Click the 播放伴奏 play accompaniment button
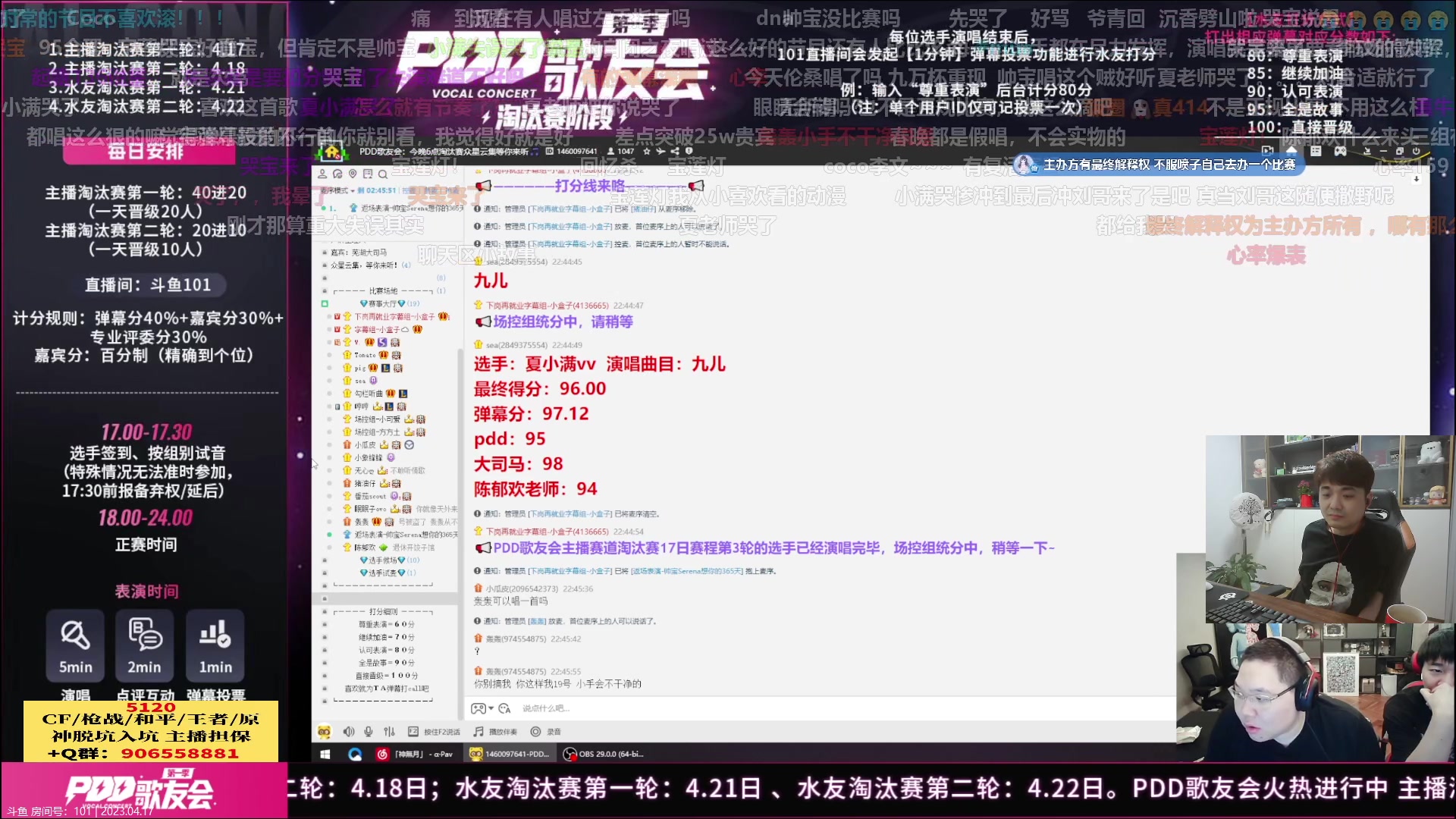This screenshot has height=819, width=1456. [x=496, y=732]
